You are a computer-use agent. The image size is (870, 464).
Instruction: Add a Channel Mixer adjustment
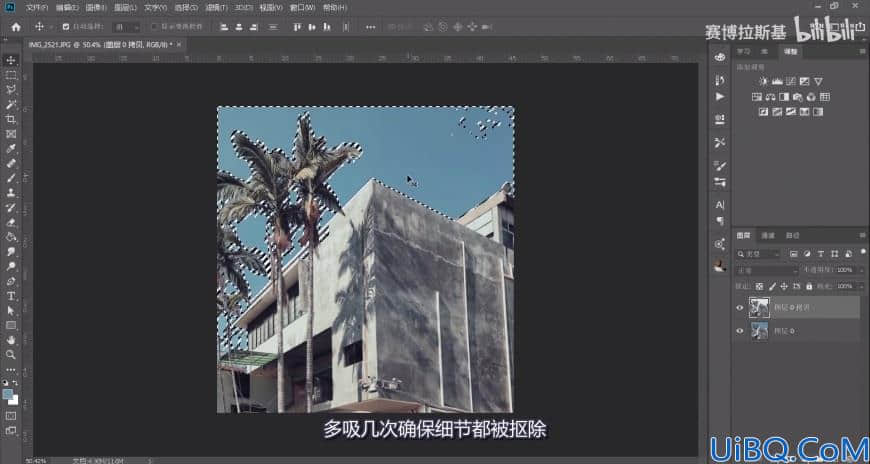point(811,97)
